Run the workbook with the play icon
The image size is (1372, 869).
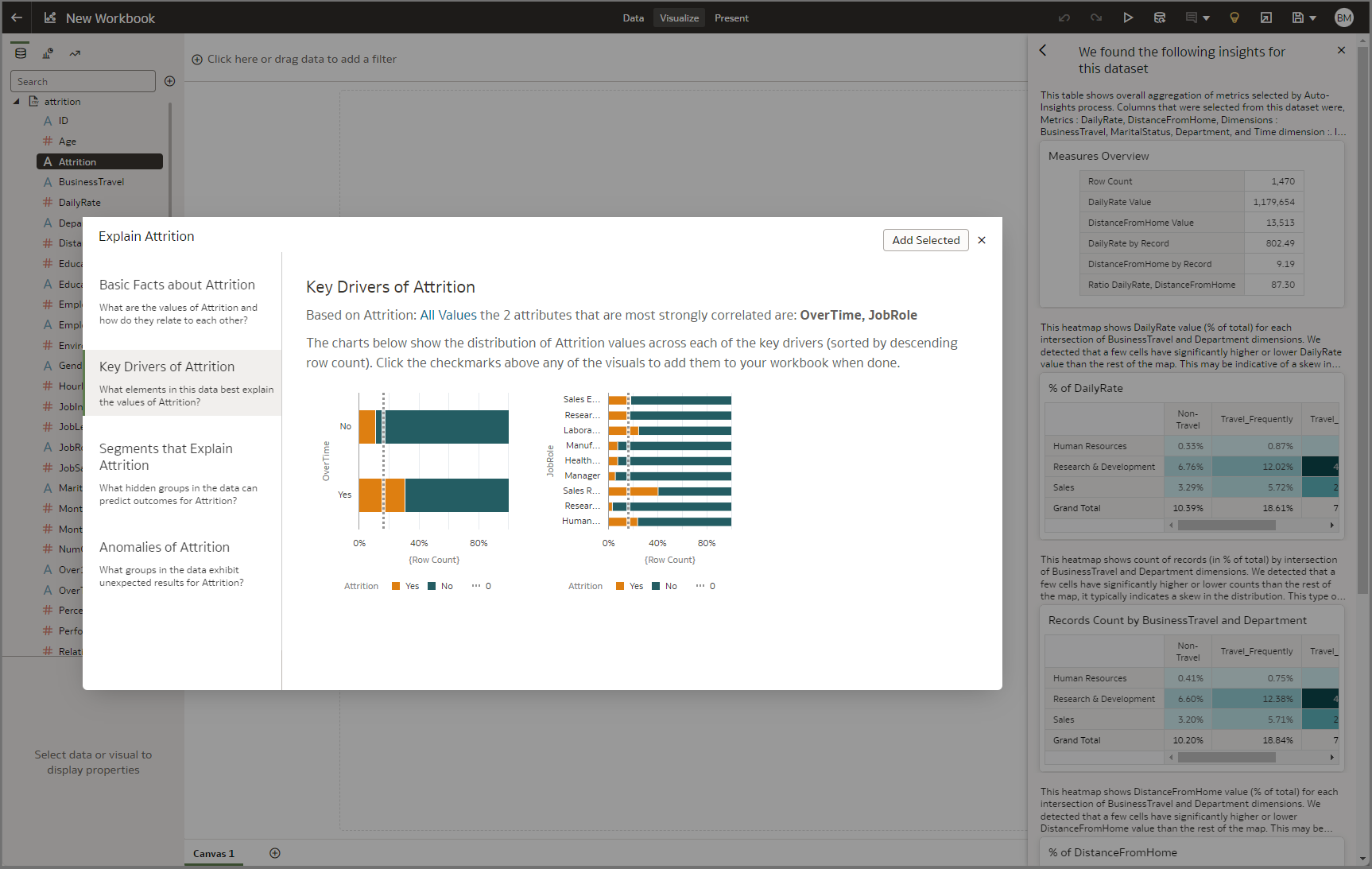(x=1128, y=17)
